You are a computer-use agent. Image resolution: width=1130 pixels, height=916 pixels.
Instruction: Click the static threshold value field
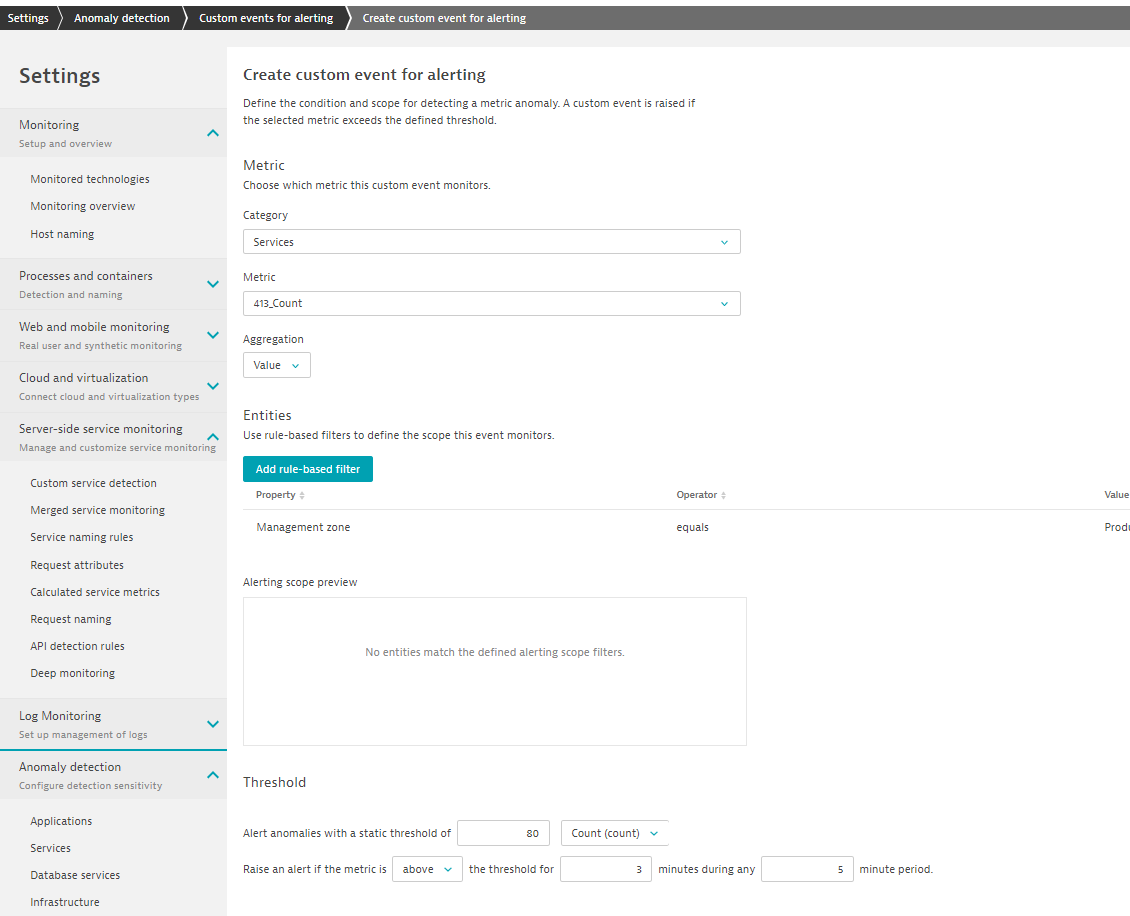click(x=503, y=833)
